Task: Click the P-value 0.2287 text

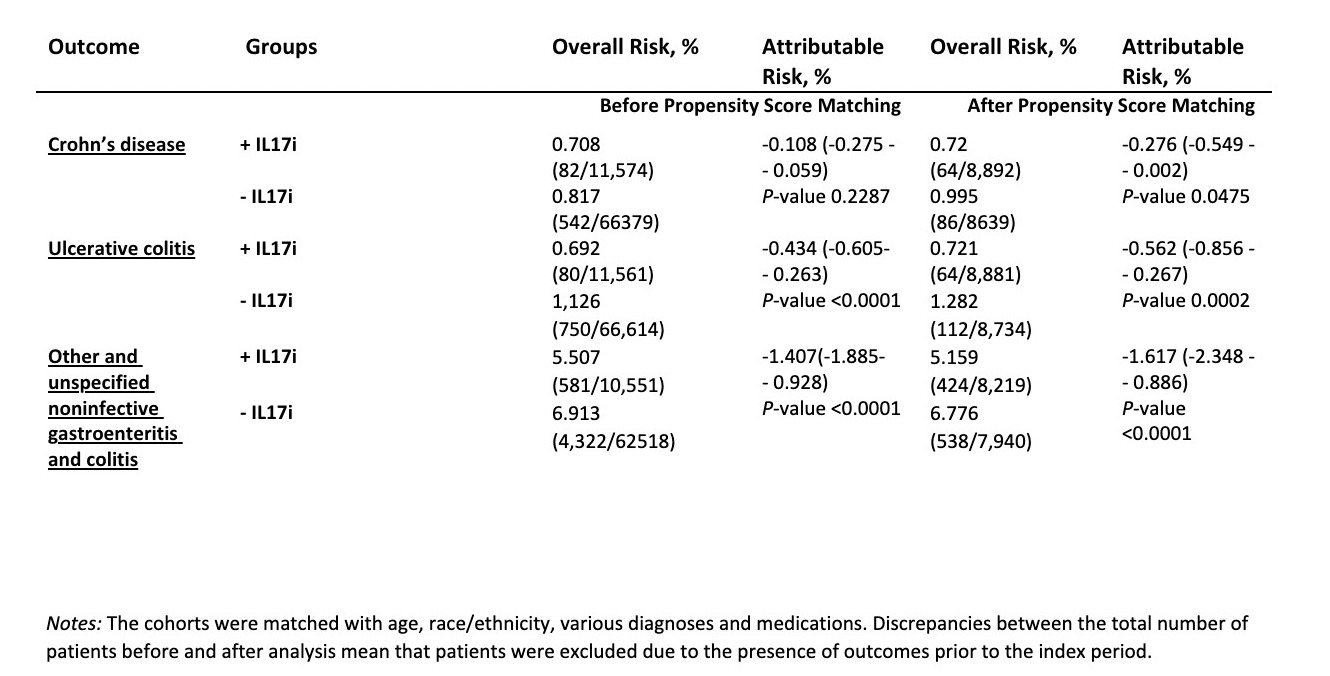Action: point(823,197)
